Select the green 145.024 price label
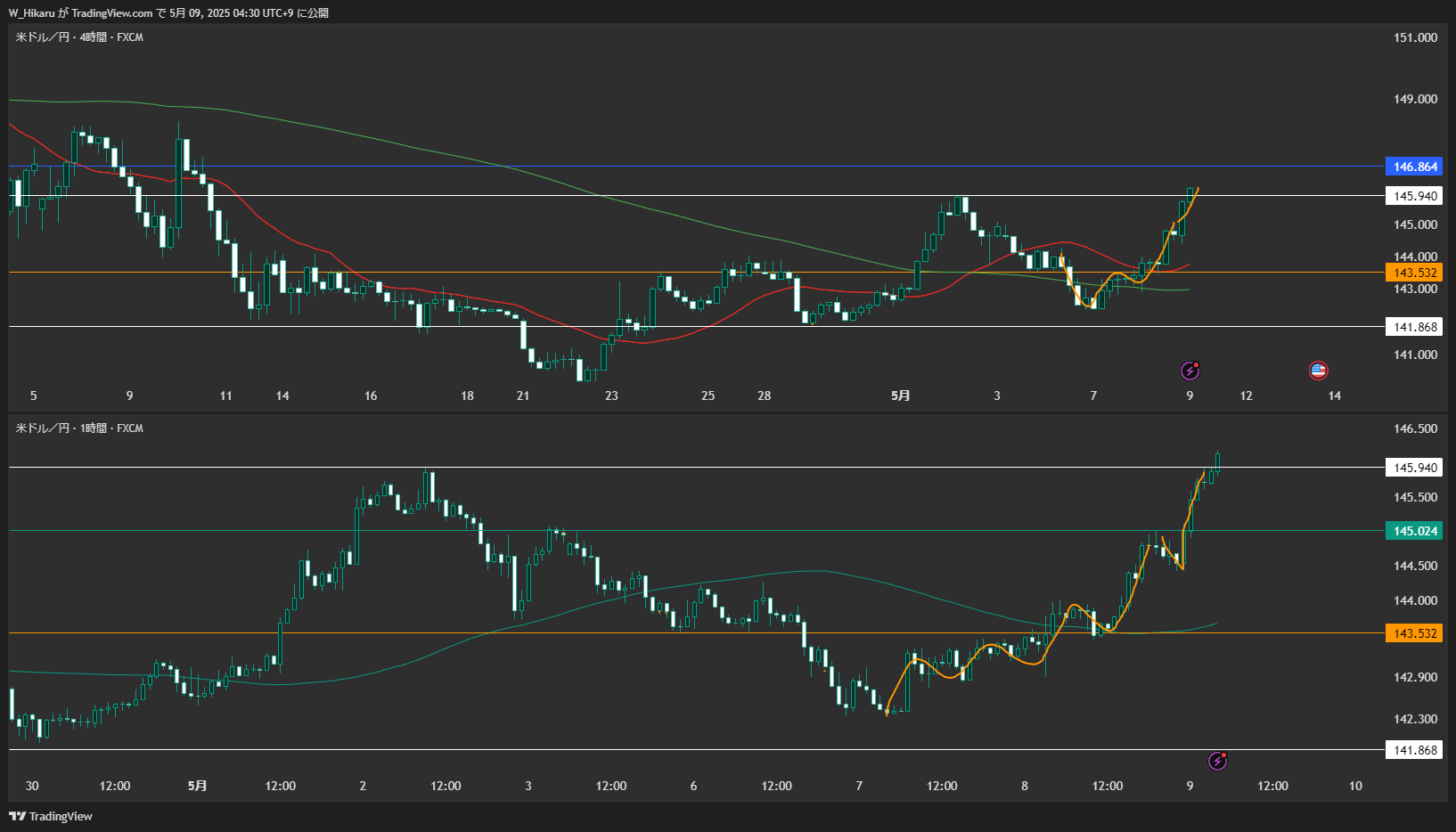 click(x=1414, y=531)
